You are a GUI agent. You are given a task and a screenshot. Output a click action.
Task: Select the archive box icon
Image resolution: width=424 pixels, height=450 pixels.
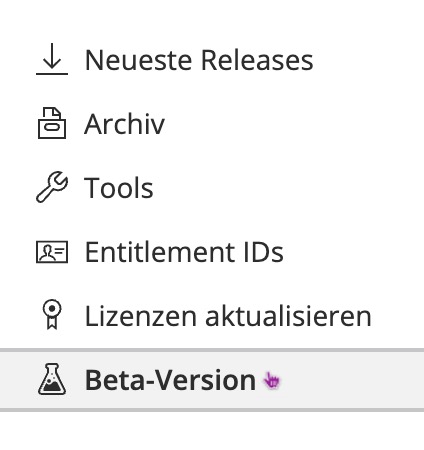tap(52, 123)
